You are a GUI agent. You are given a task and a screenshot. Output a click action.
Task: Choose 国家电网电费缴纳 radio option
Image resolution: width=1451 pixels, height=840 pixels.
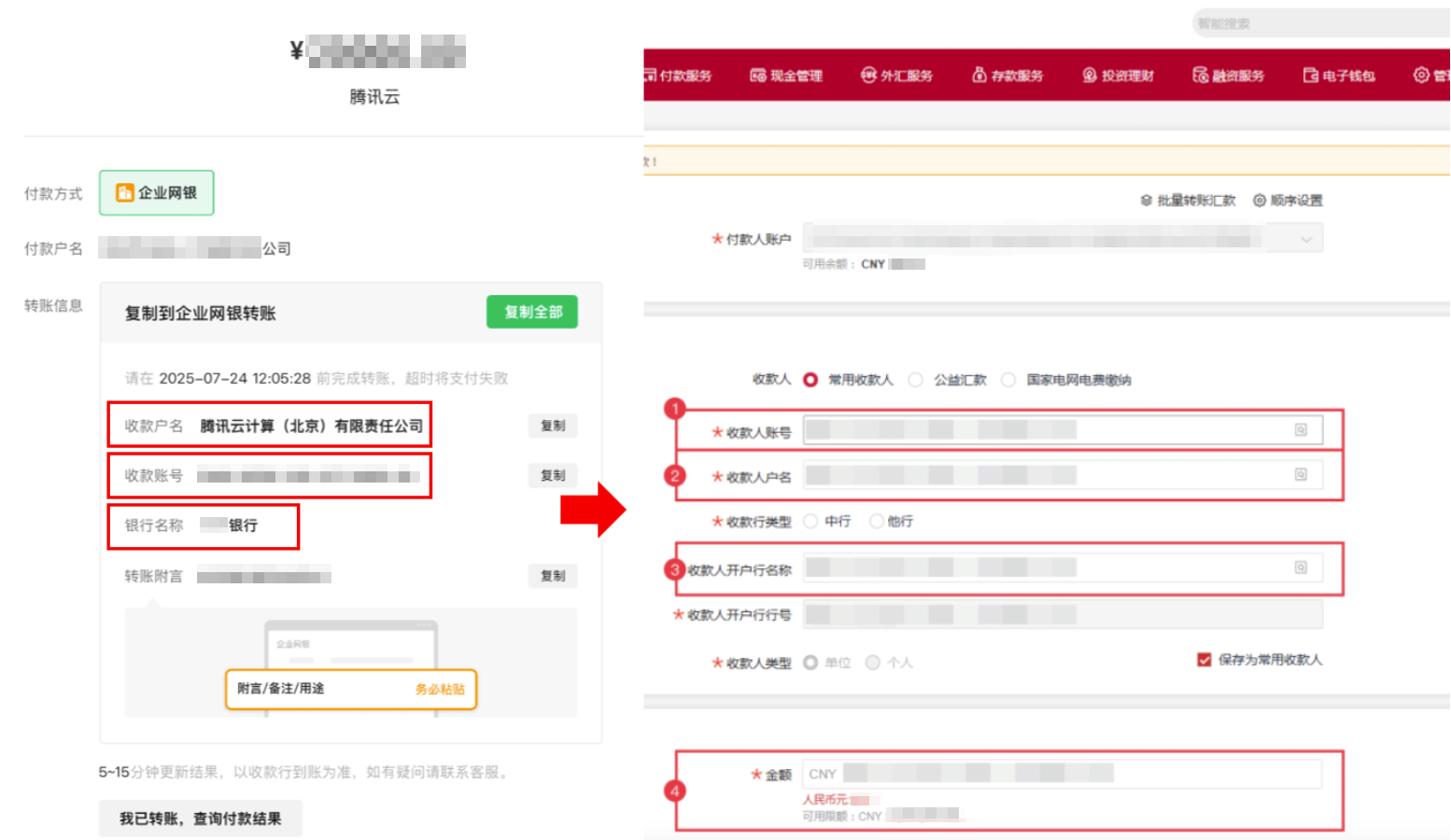click(1008, 380)
